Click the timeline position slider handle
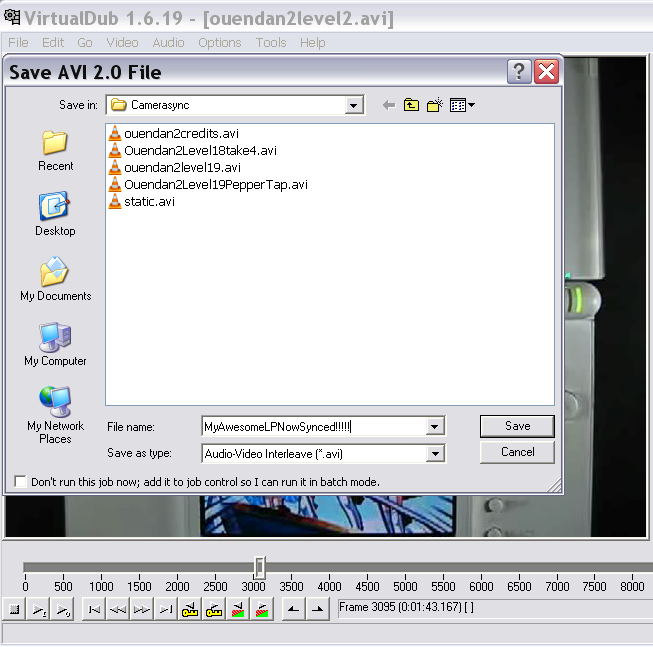The width and height of the screenshot is (653, 647). coord(259,567)
